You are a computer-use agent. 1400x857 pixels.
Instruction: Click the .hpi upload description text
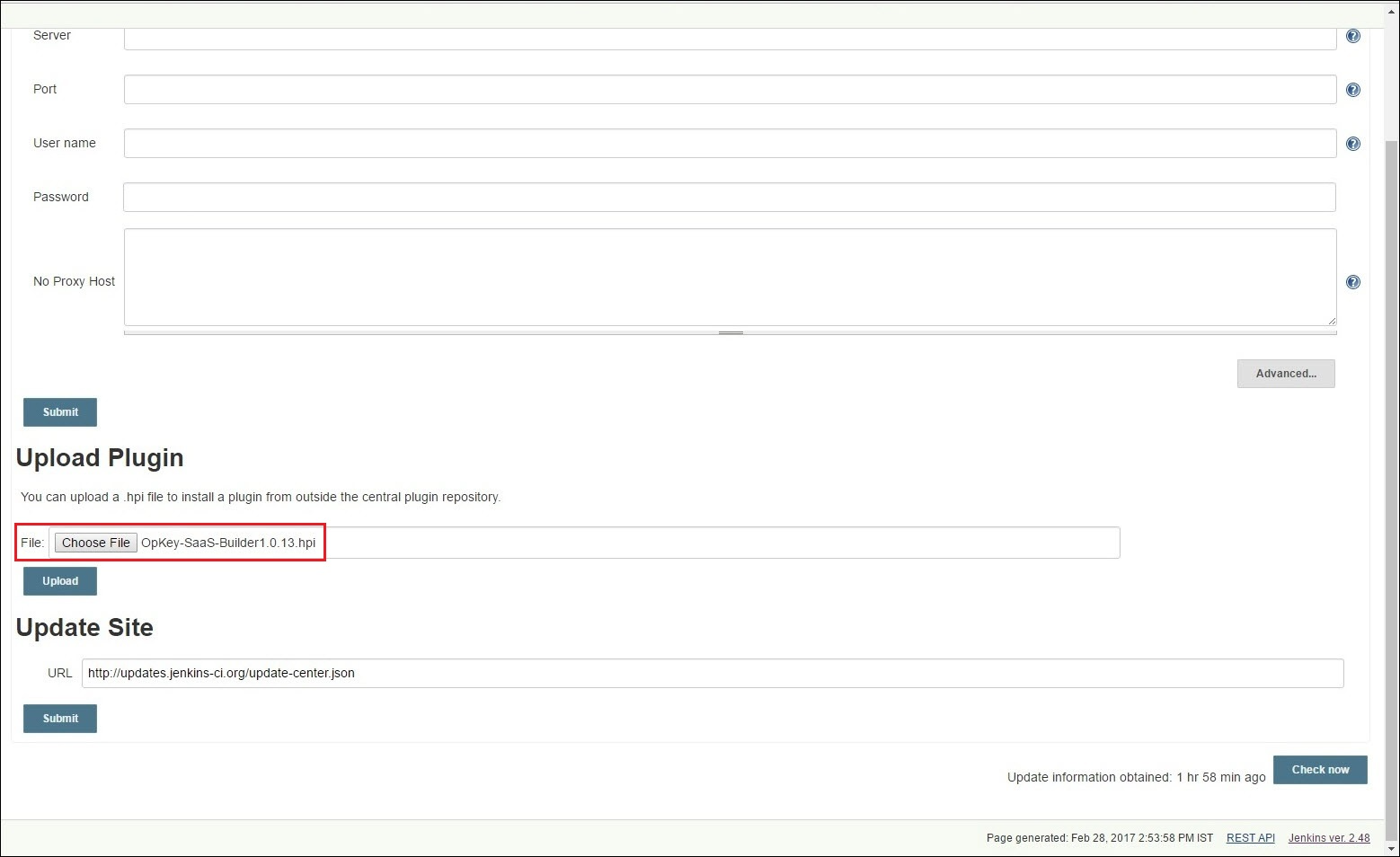(x=261, y=497)
